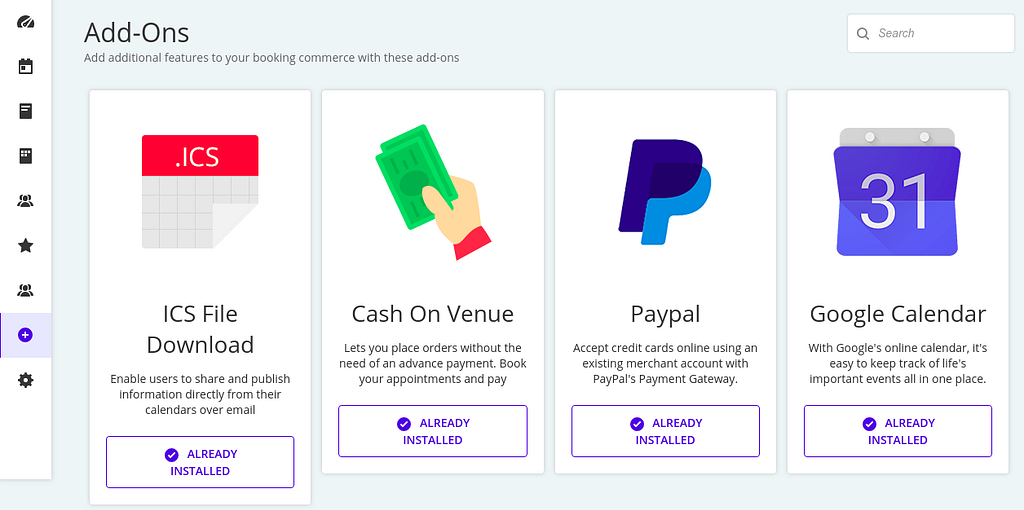1024x510 pixels.
Task: Select the active plus add-ons sidebar icon
Action: coord(26,335)
